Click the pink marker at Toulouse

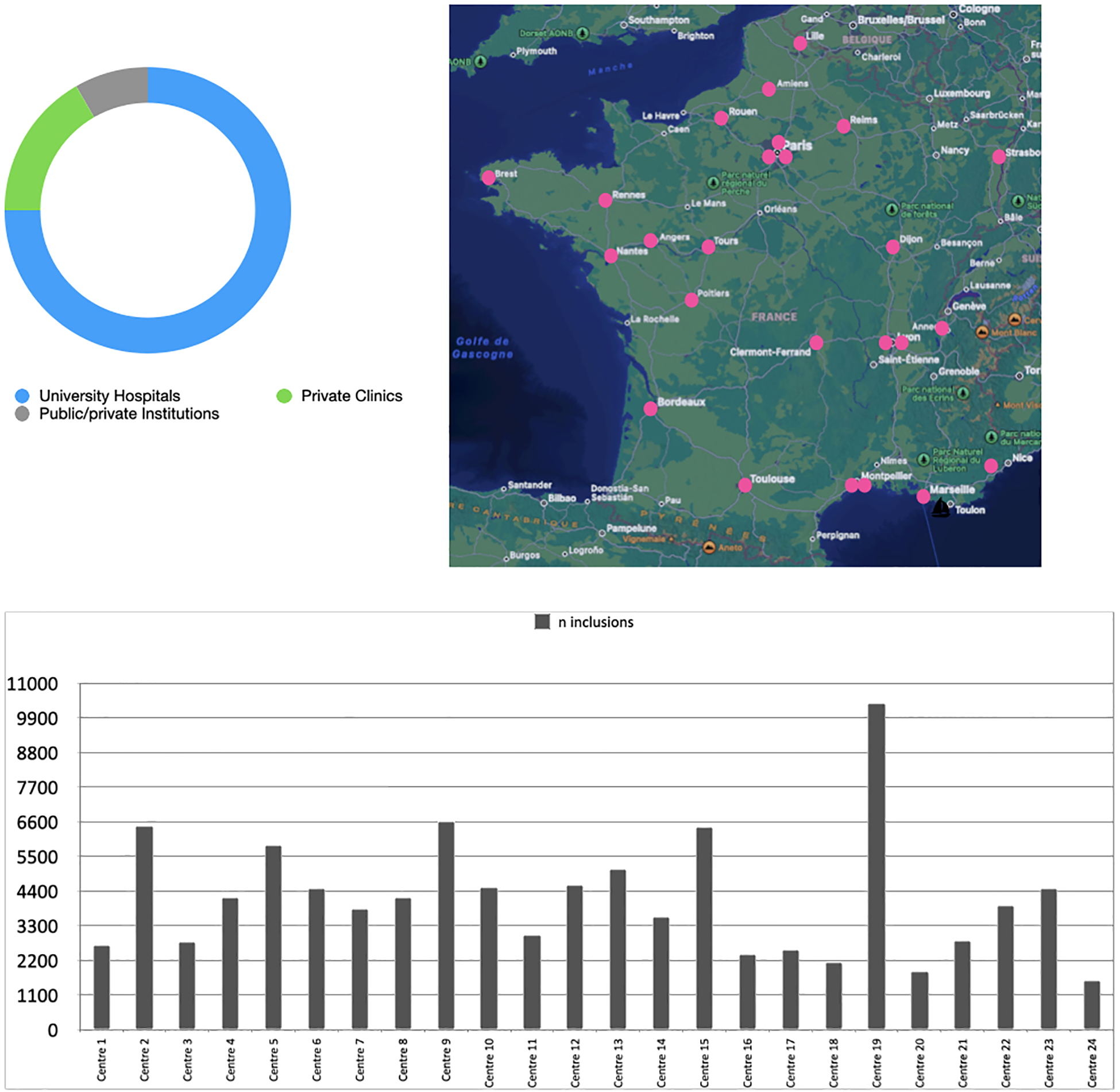click(x=745, y=485)
